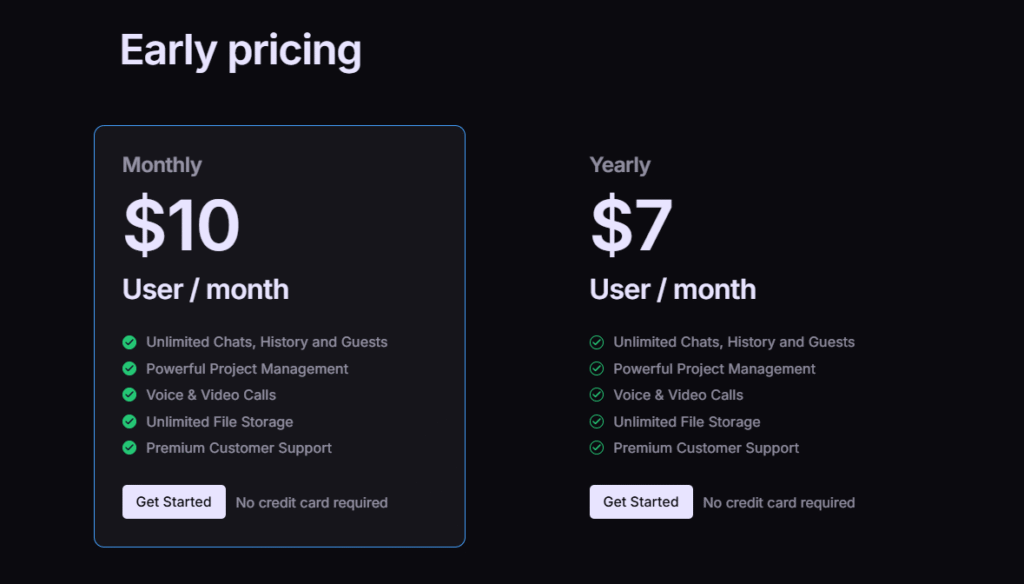Click the $10 monthly price
This screenshot has height=584, width=1024.
pyautogui.click(x=181, y=226)
